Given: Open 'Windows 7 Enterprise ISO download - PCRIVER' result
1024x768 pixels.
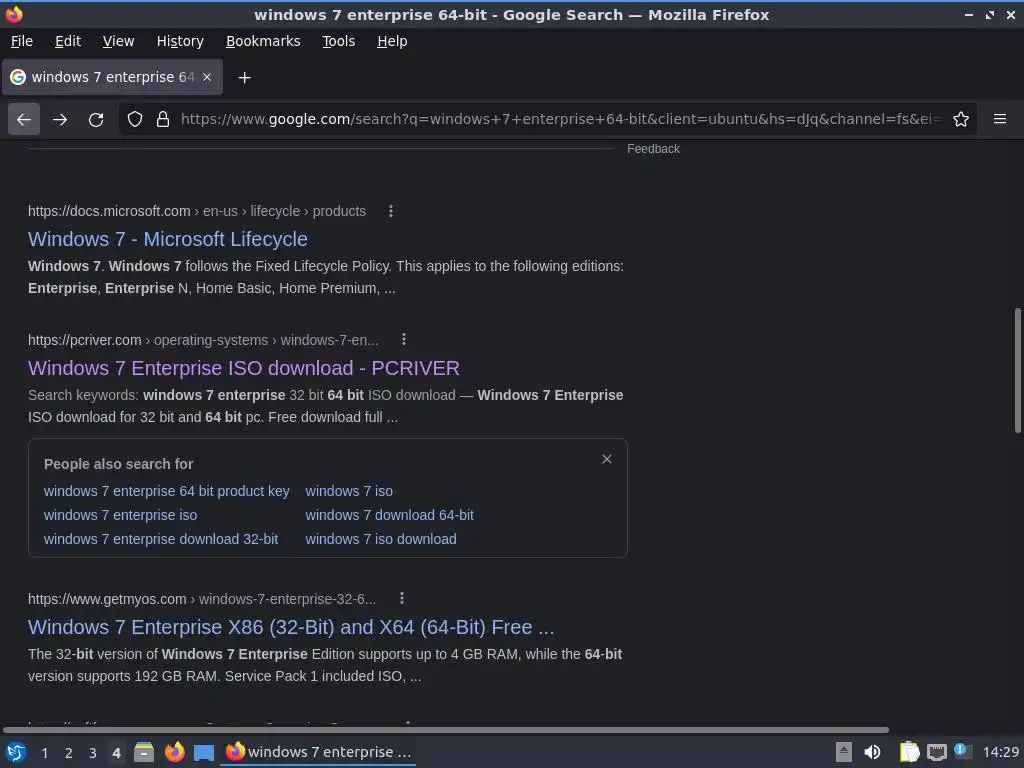Looking at the screenshot, I should coord(244,368).
